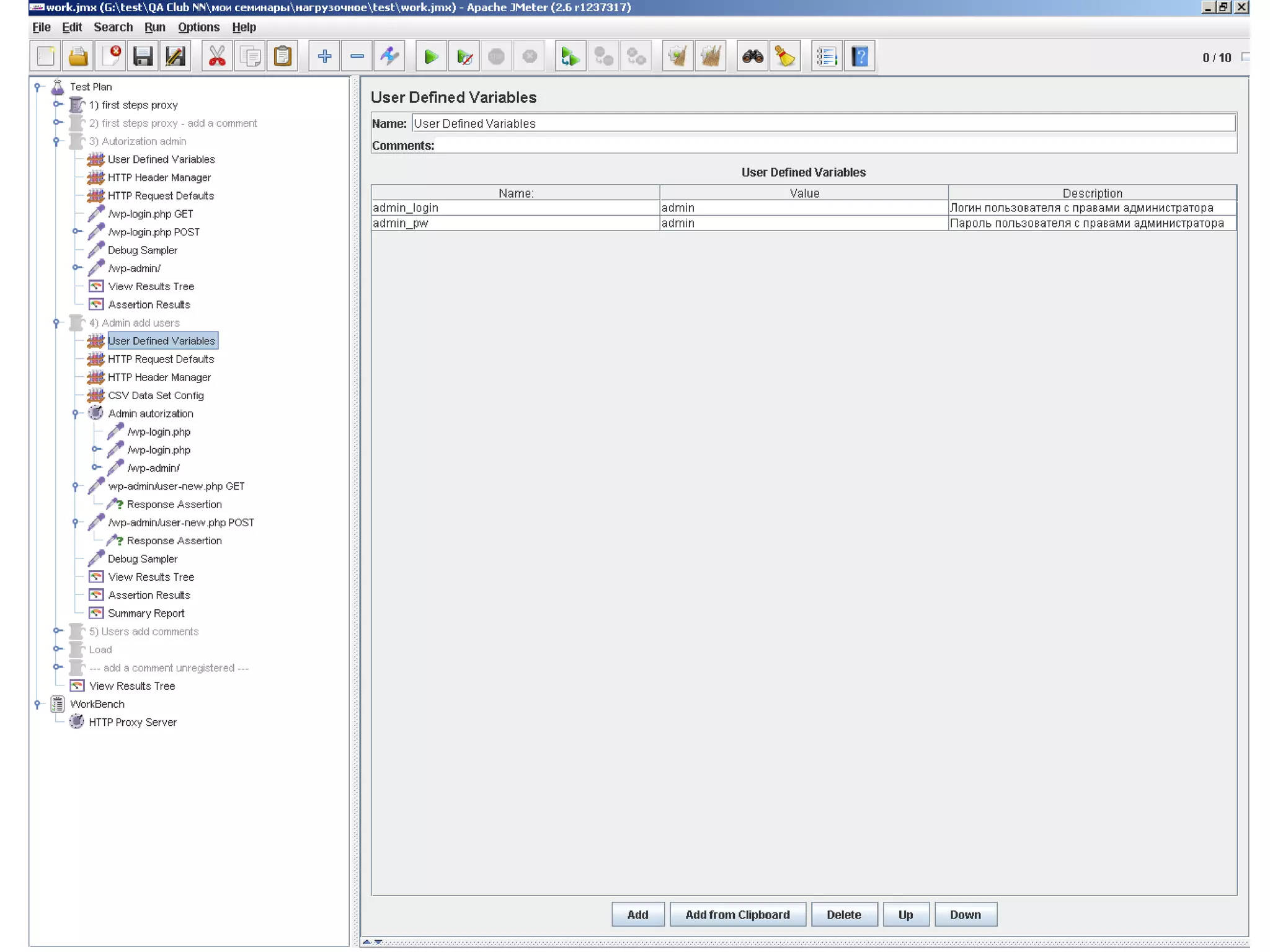The height and width of the screenshot is (952, 1270).
Task: Click the Save test plan floppy icon
Action: click(143, 57)
